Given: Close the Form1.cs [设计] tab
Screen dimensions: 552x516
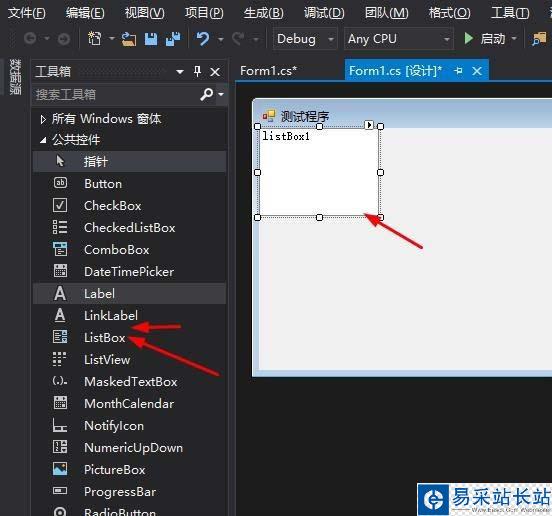Looking at the screenshot, I should coord(477,71).
